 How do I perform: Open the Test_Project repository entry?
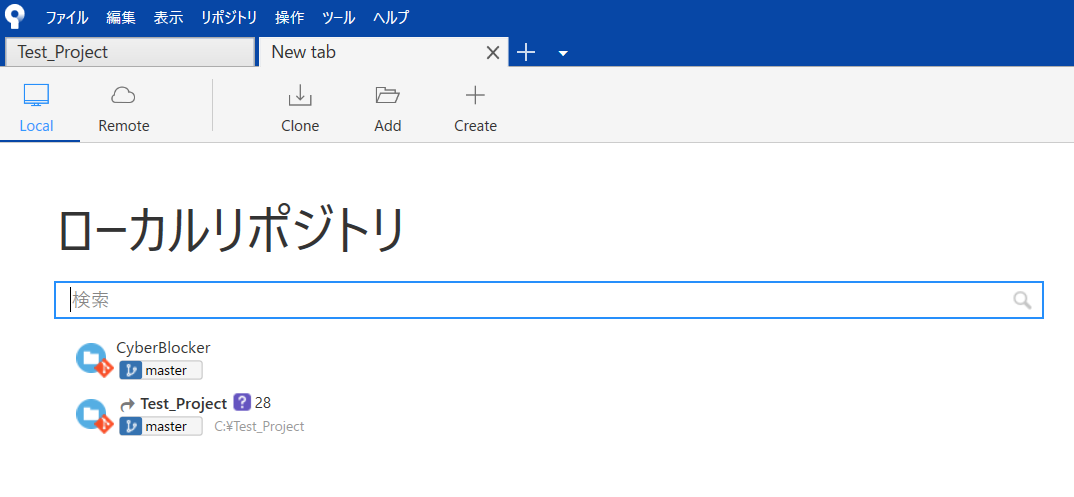184,404
